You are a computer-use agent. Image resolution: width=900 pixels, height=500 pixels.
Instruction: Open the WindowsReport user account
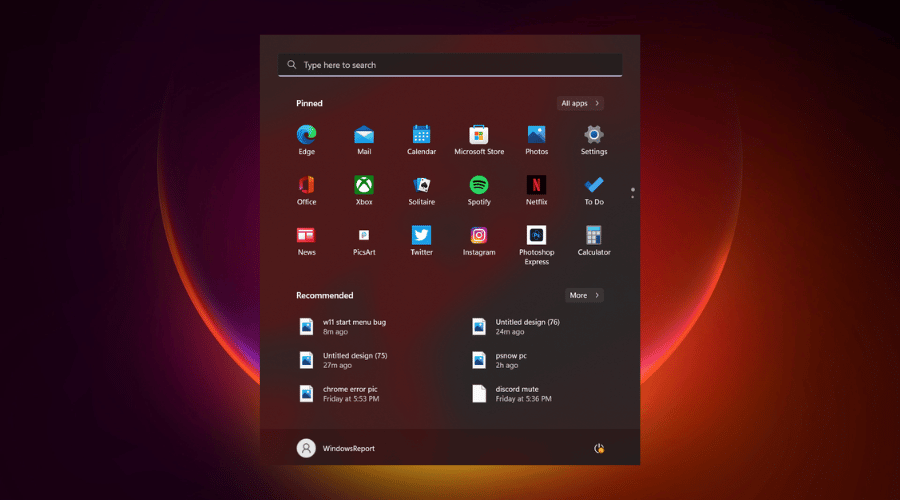[x=336, y=448]
